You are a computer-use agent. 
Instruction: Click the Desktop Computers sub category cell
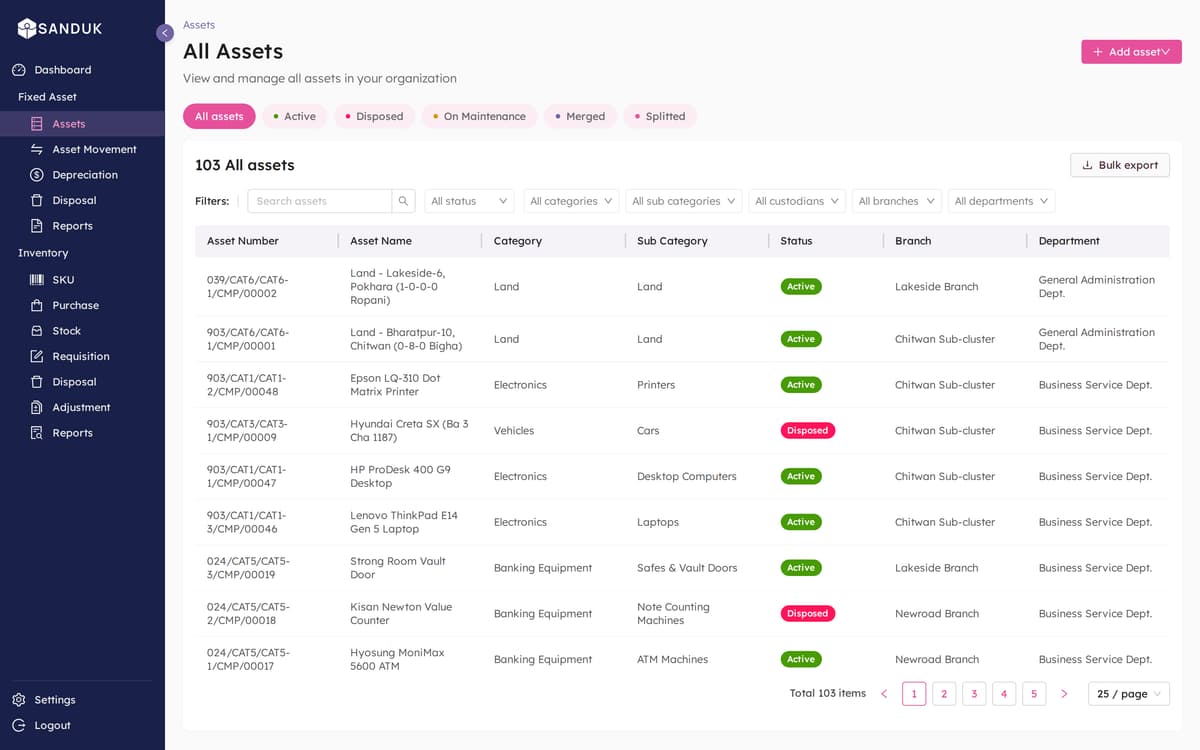click(687, 477)
